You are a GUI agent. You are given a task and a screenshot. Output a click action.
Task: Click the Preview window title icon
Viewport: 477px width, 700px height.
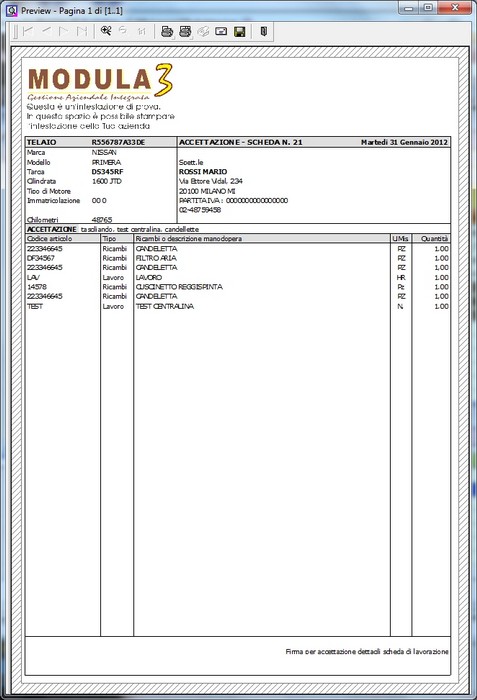tap(11, 10)
